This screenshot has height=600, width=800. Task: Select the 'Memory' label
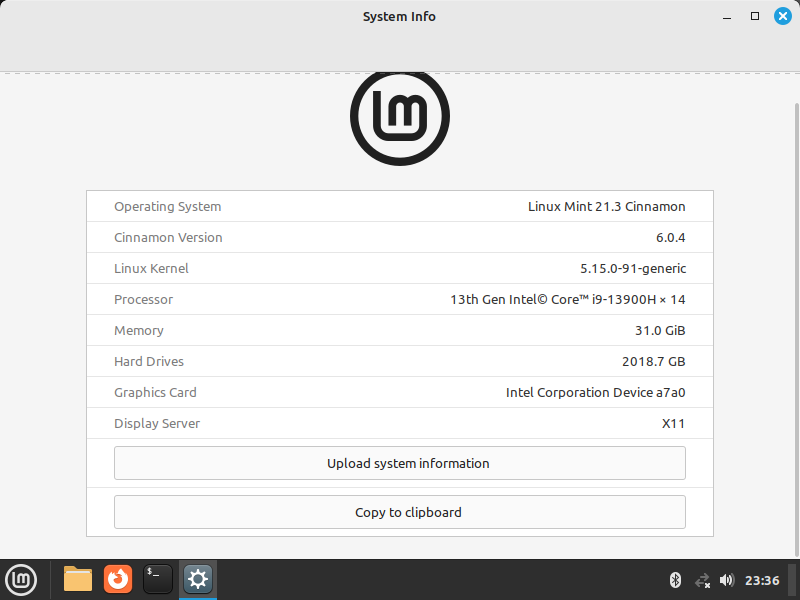[x=139, y=331]
